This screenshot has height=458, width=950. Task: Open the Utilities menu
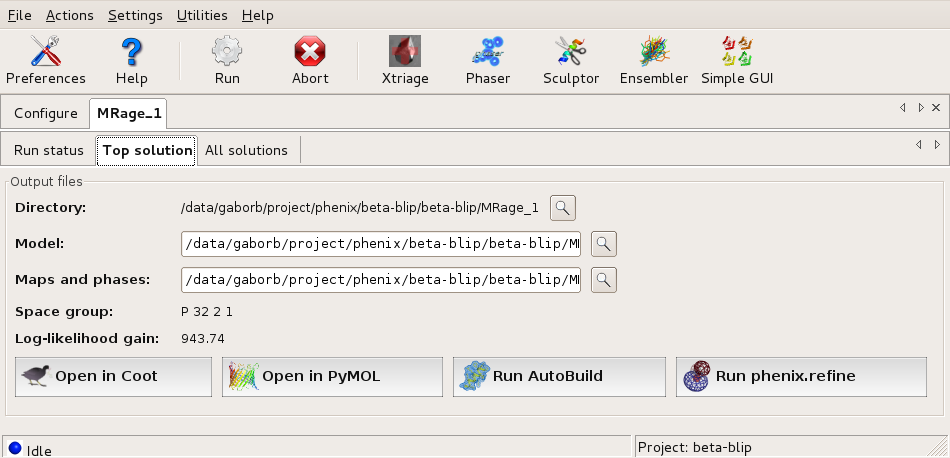point(201,15)
